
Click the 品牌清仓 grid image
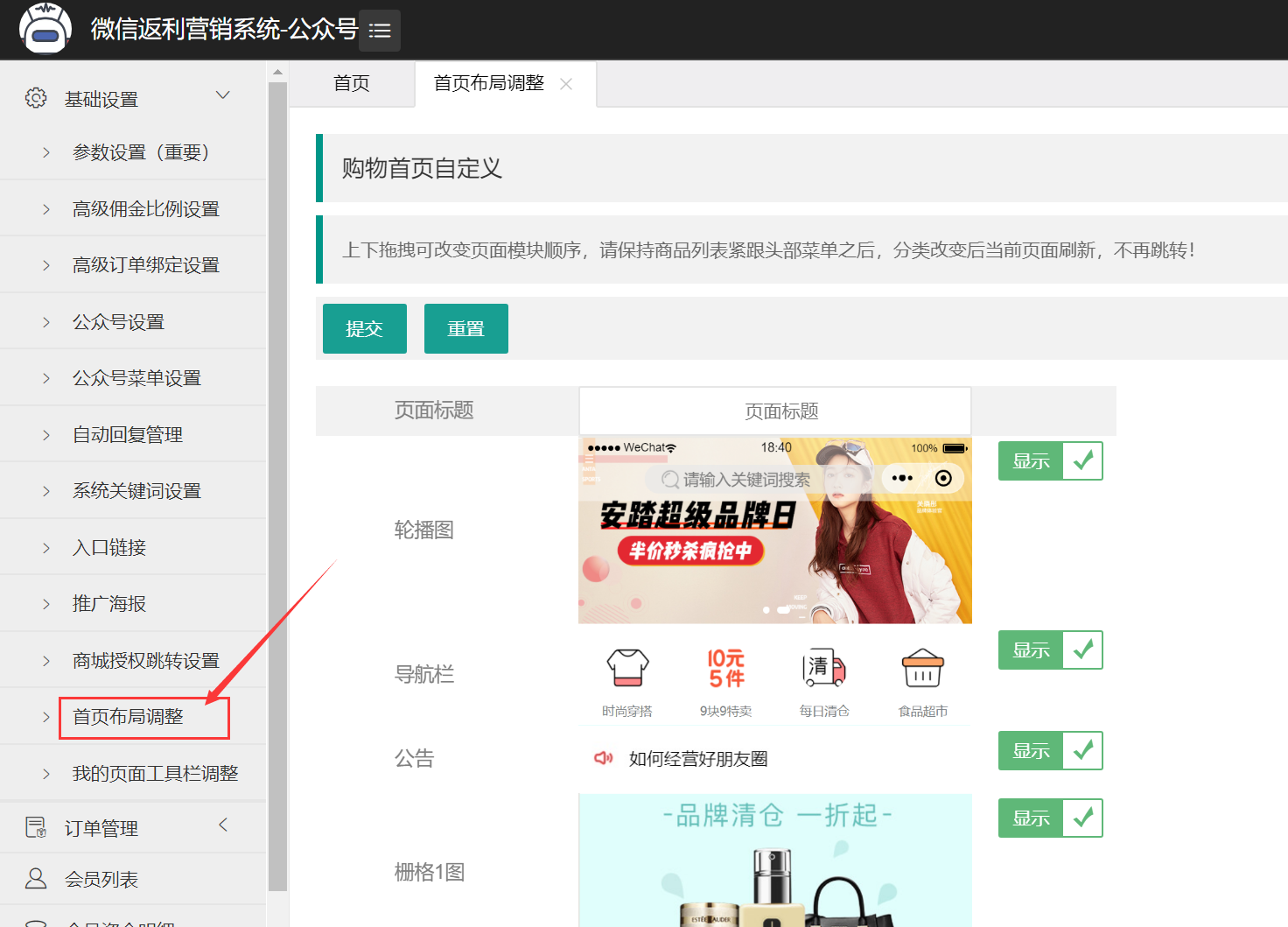(775, 860)
